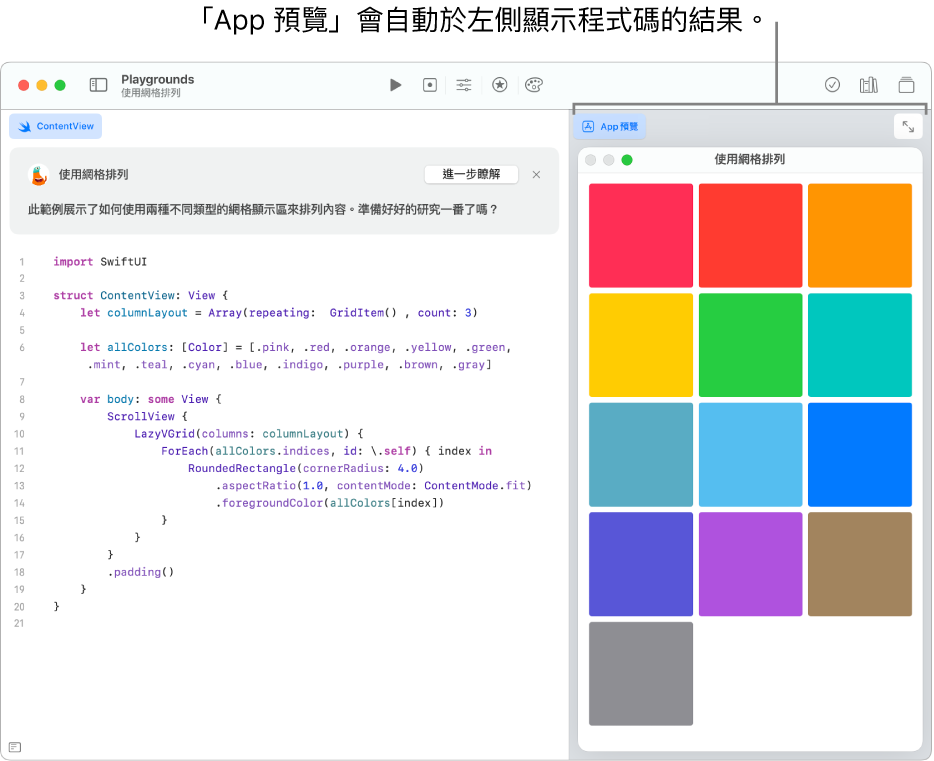Screen dimensions: 934x761
Task: Select the App 預覽 tab
Action: pos(610,127)
